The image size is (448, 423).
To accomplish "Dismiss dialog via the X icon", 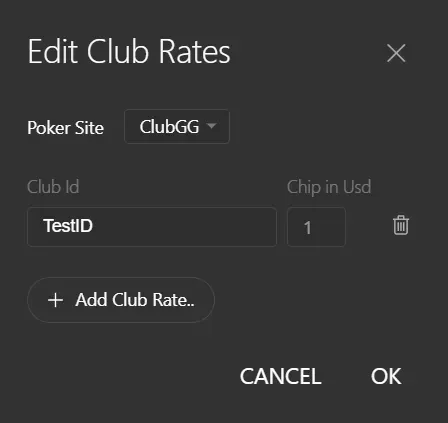I will click(396, 53).
